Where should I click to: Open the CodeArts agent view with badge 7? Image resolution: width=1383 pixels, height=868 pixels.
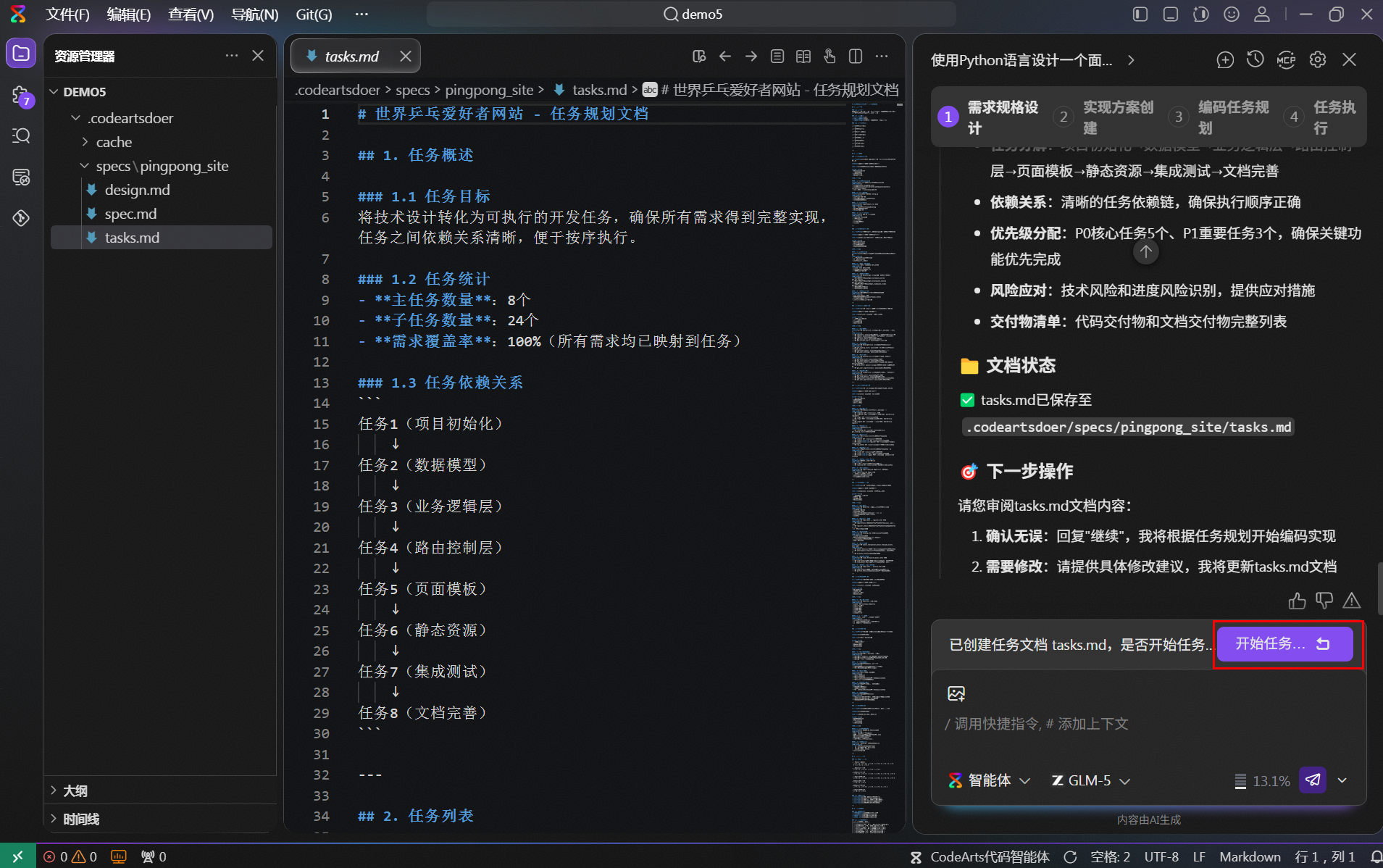coord(21,96)
